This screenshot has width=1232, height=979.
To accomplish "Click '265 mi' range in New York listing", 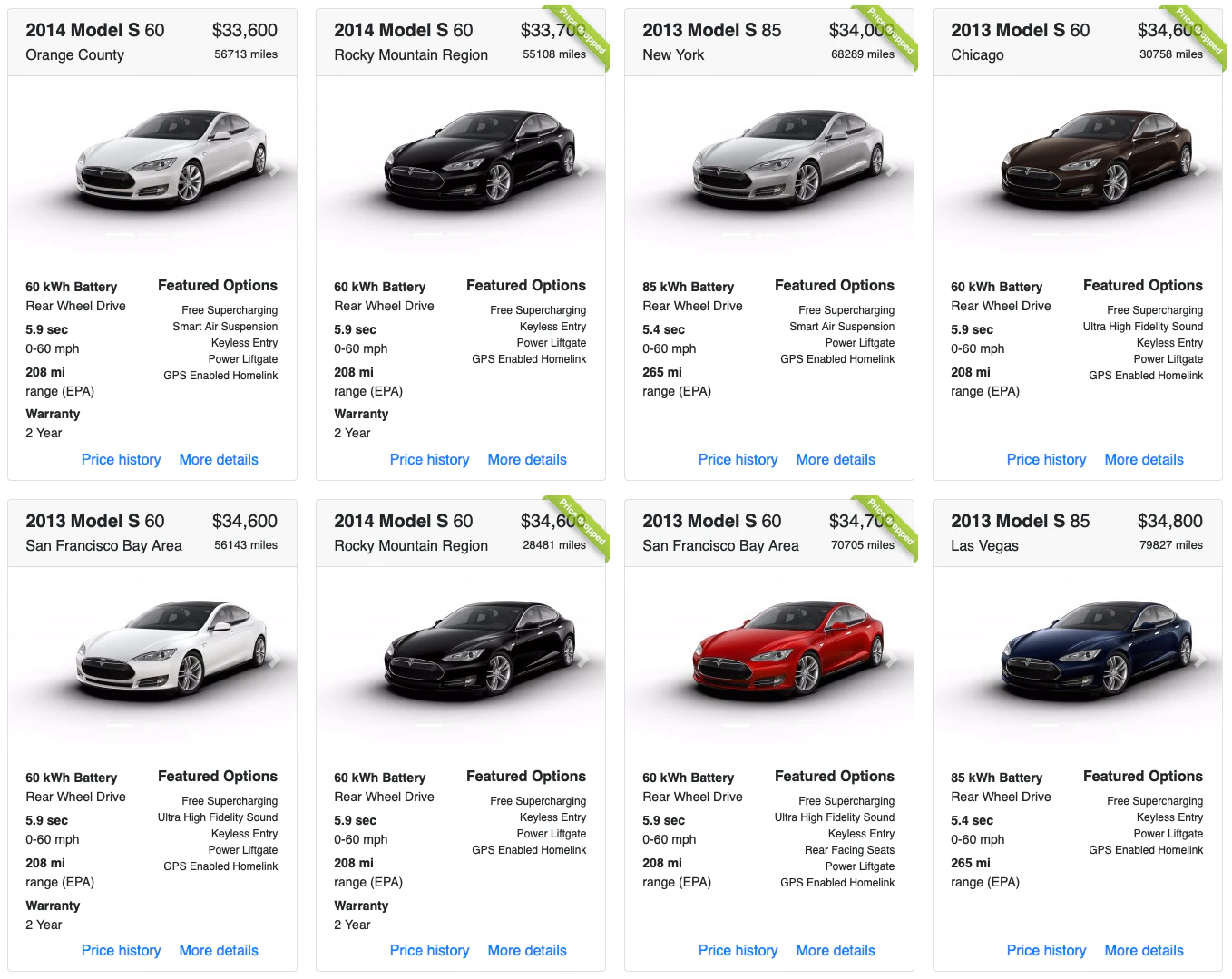I will [x=662, y=372].
